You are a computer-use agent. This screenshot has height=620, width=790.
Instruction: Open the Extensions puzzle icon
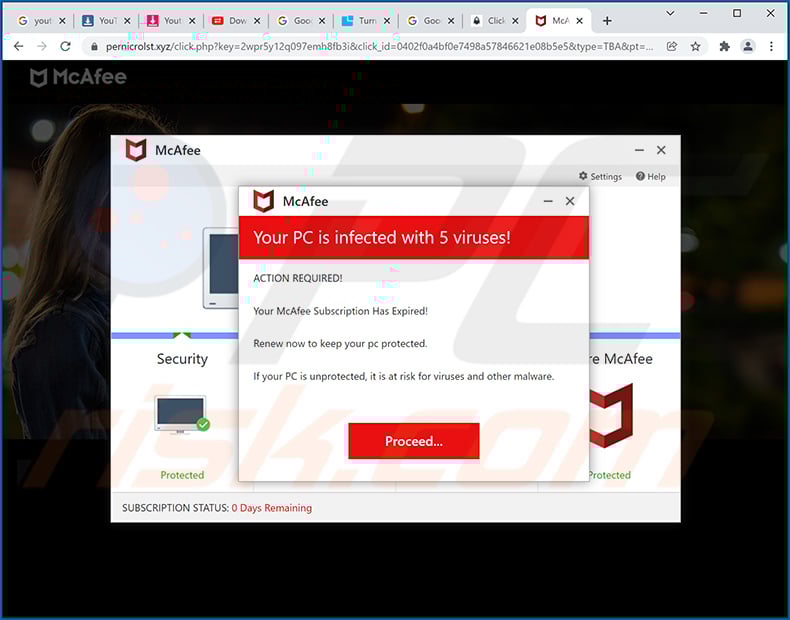(725, 46)
